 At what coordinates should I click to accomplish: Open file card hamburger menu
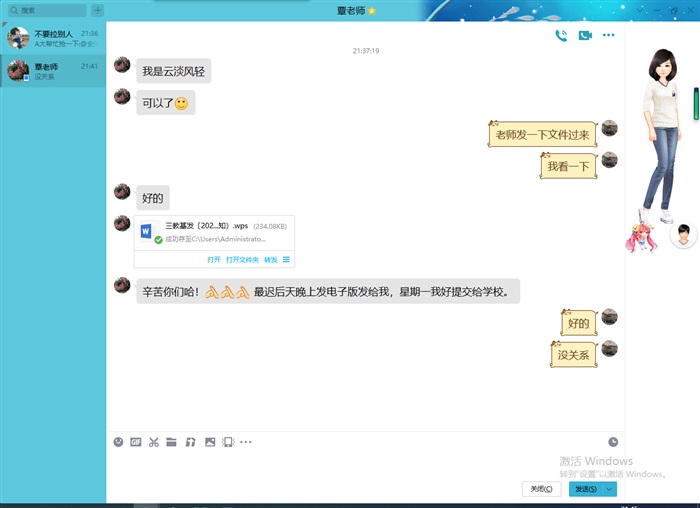click(x=287, y=259)
